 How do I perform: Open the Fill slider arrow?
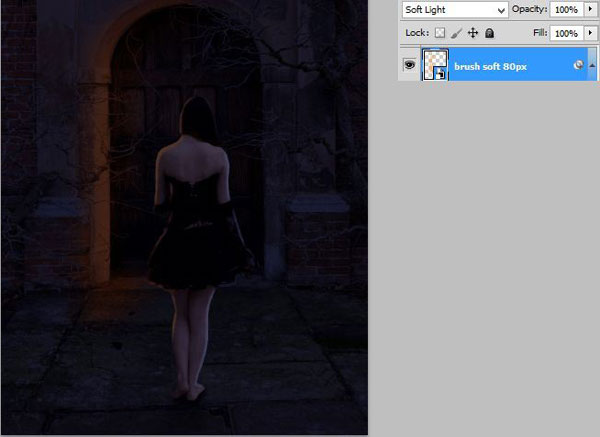click(590, 33)
